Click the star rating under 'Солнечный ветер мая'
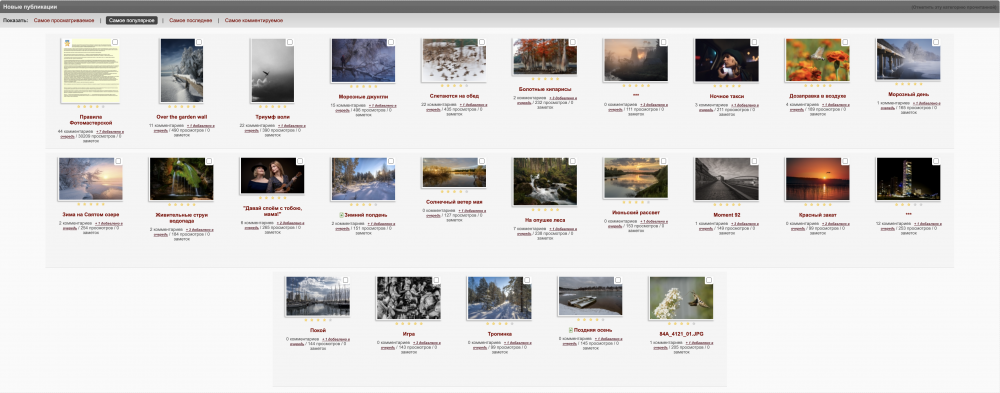Viewport: 1000px width, 393px height. tap(454, 191)
